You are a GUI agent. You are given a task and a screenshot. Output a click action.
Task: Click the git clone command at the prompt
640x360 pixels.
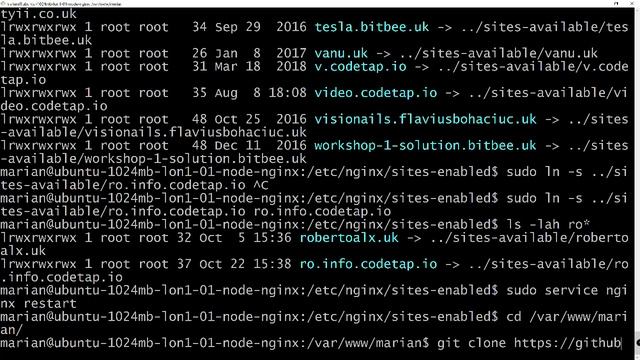[x=529, y=343]
